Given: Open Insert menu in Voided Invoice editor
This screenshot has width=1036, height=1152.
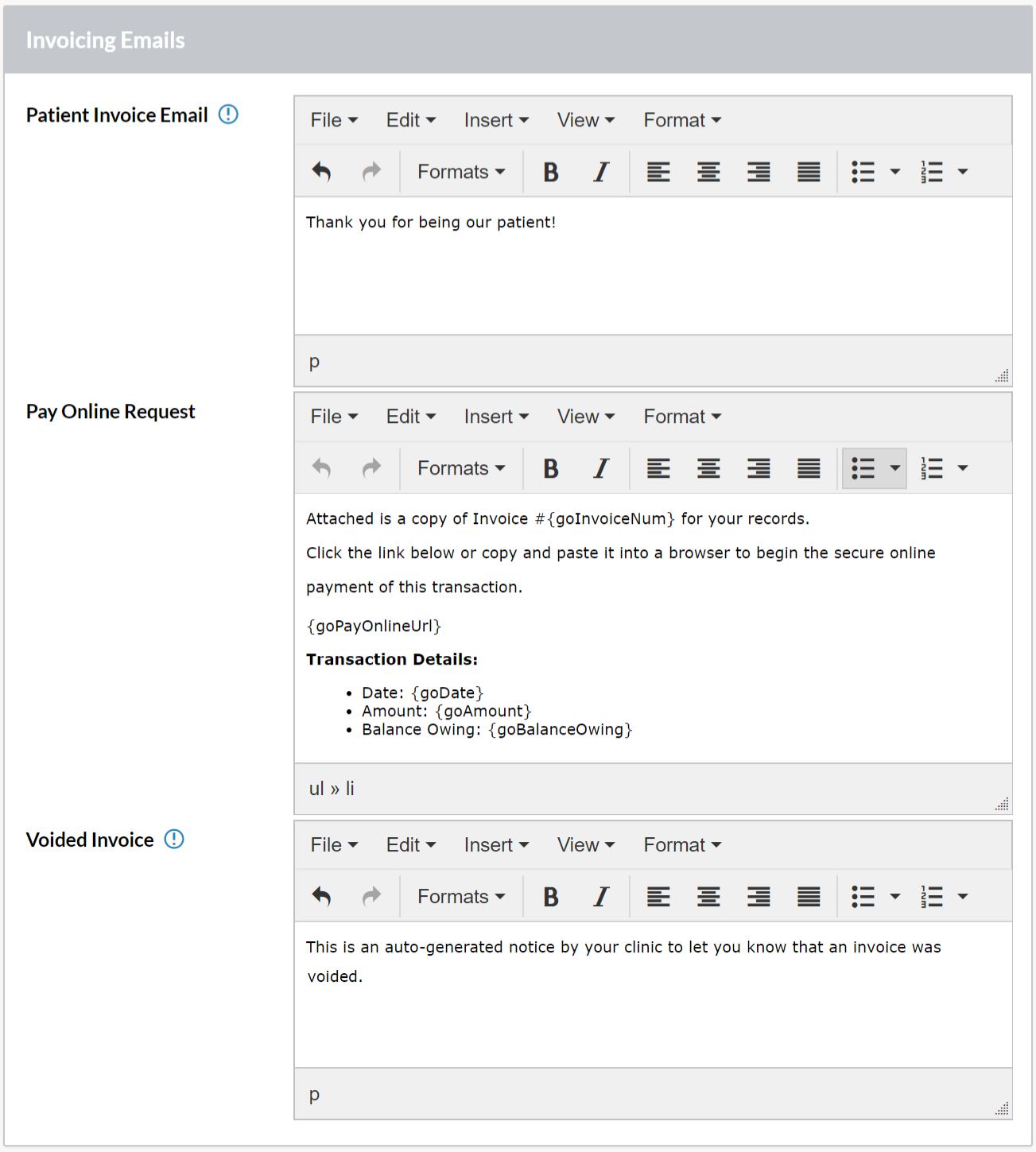Looking at the screenshot, I should (x=496, y=845).
